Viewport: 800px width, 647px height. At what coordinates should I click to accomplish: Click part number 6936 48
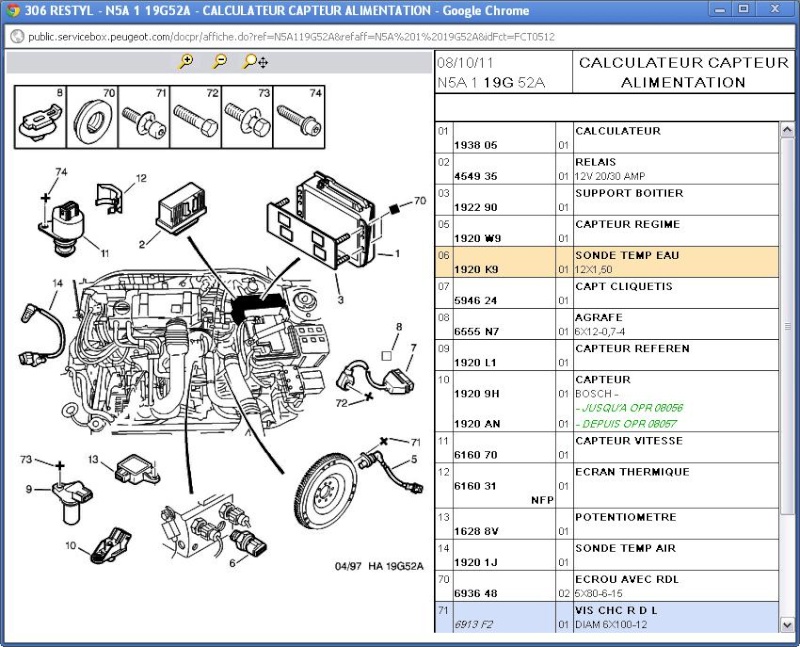pos(476,593)
